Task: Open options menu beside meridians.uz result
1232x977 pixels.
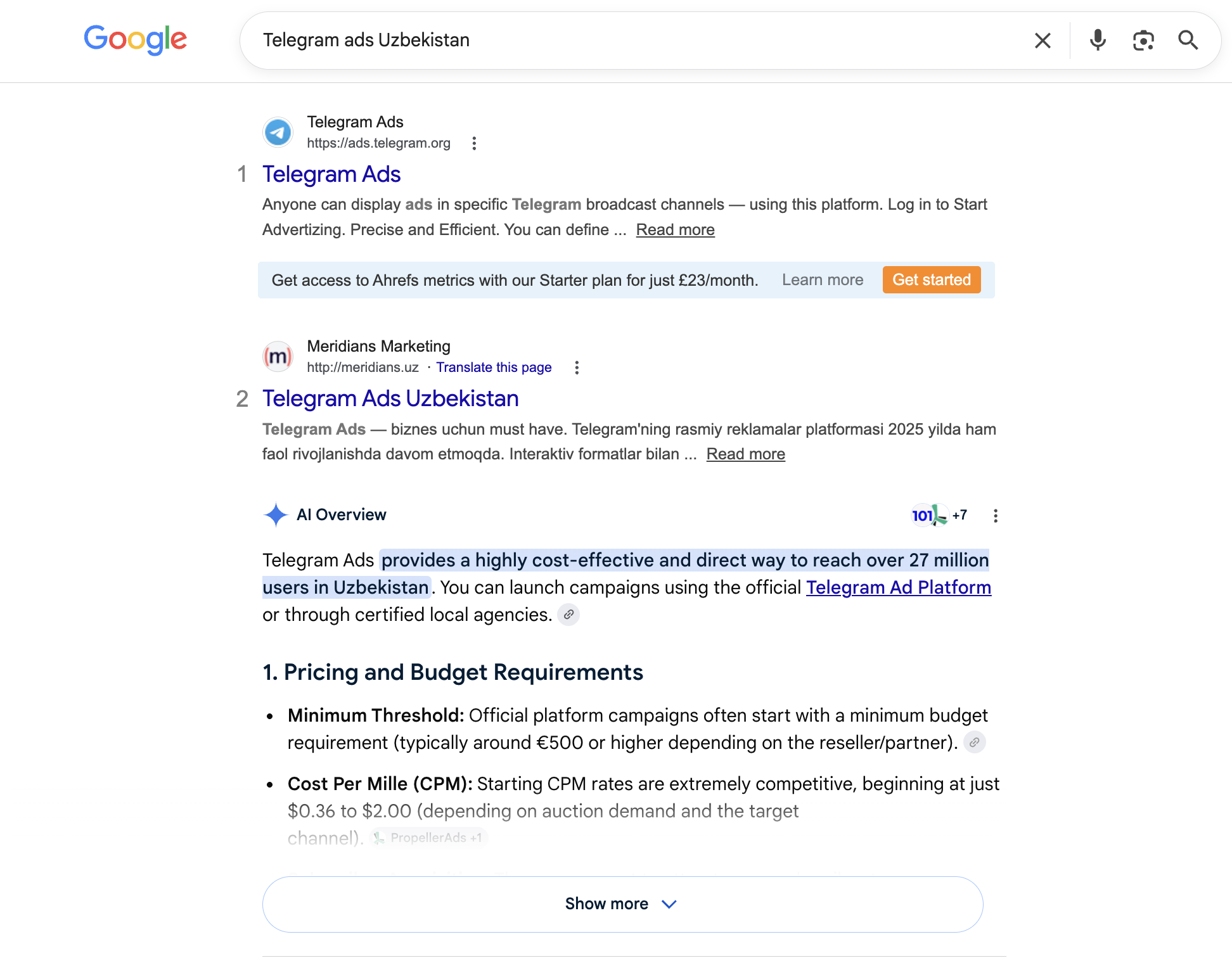Action: click(x=577, y=367)
